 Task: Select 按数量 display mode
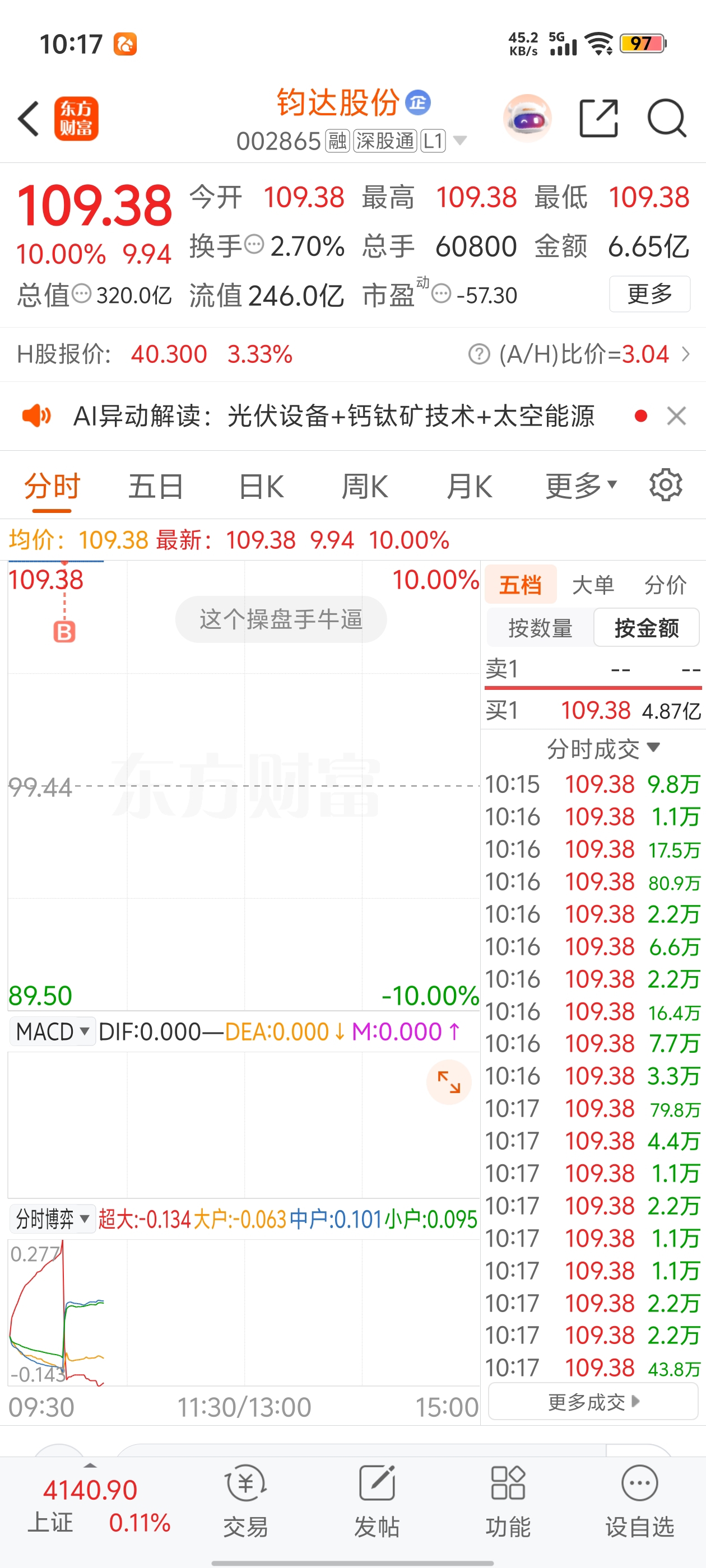[540, 628]
